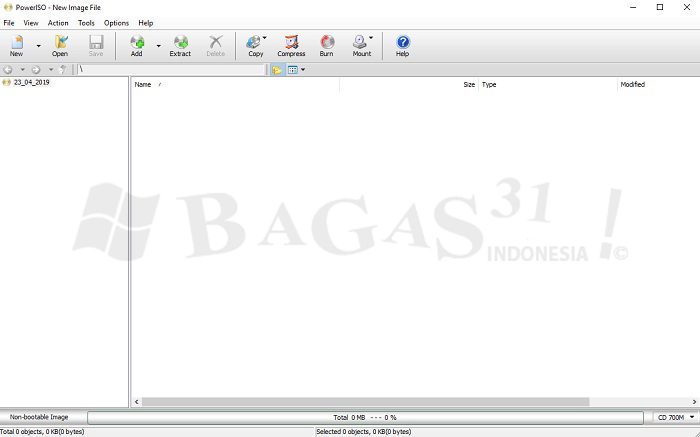This screenshot has width=700, height=437.
Task: Click the grayed-out Save toolbar icon
Action: [x=96, y=46]
